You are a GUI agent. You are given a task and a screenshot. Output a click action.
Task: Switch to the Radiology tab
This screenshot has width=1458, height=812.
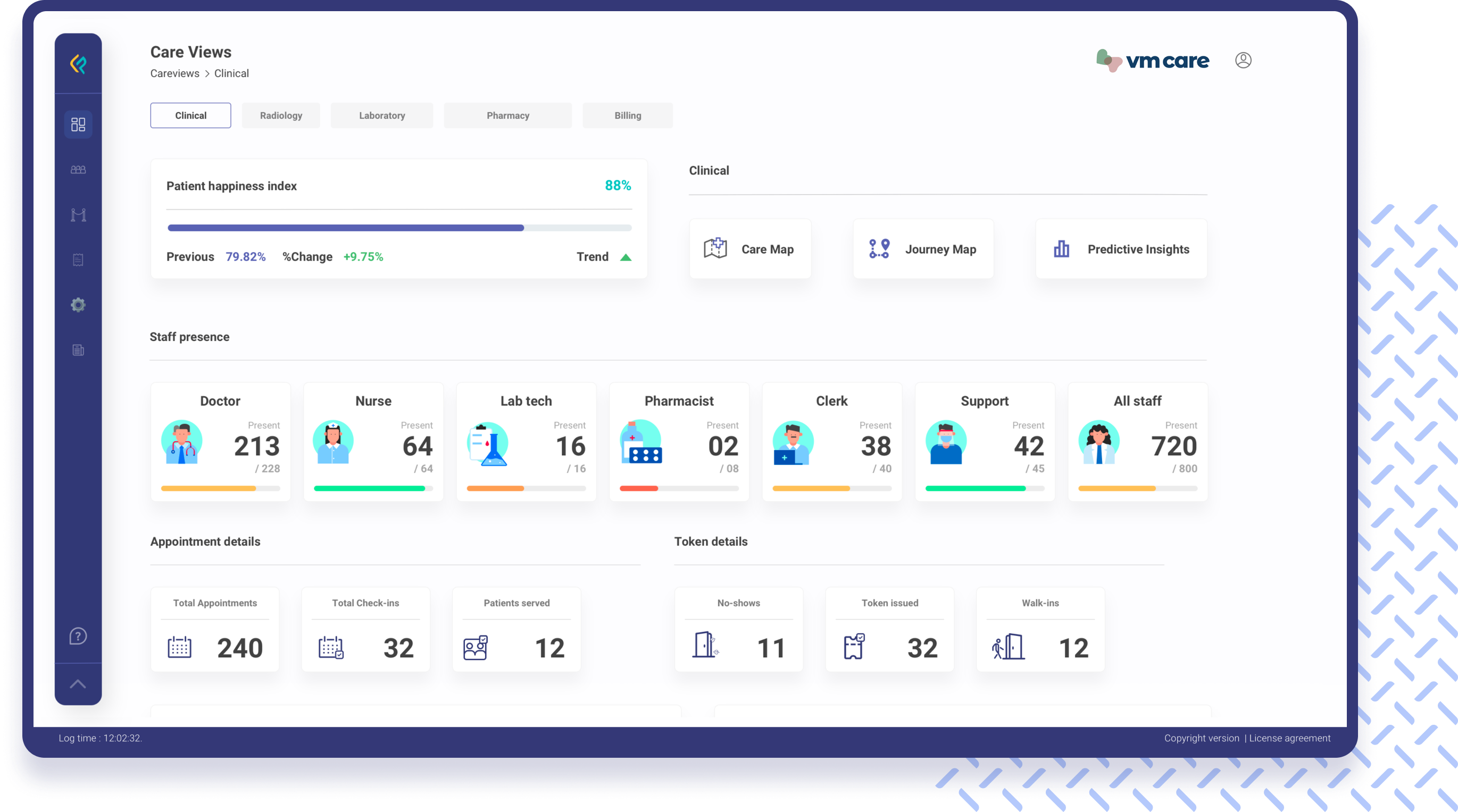coord(281,115)
